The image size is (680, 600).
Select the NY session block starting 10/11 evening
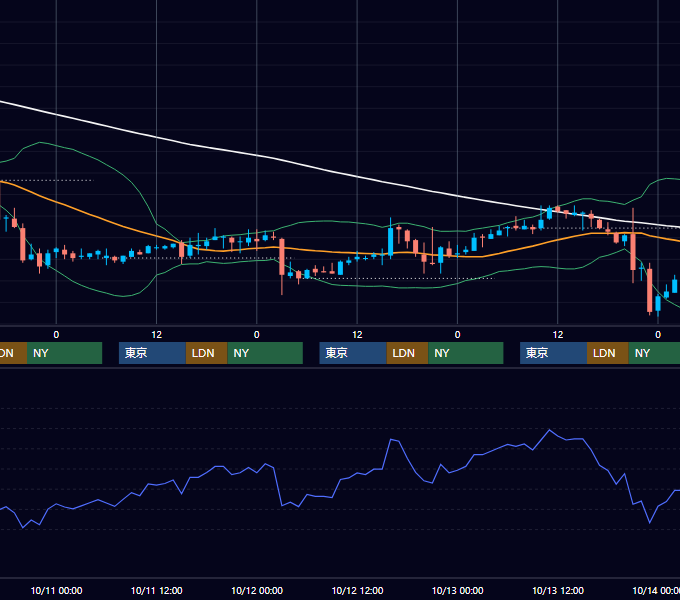pos(265,353)
